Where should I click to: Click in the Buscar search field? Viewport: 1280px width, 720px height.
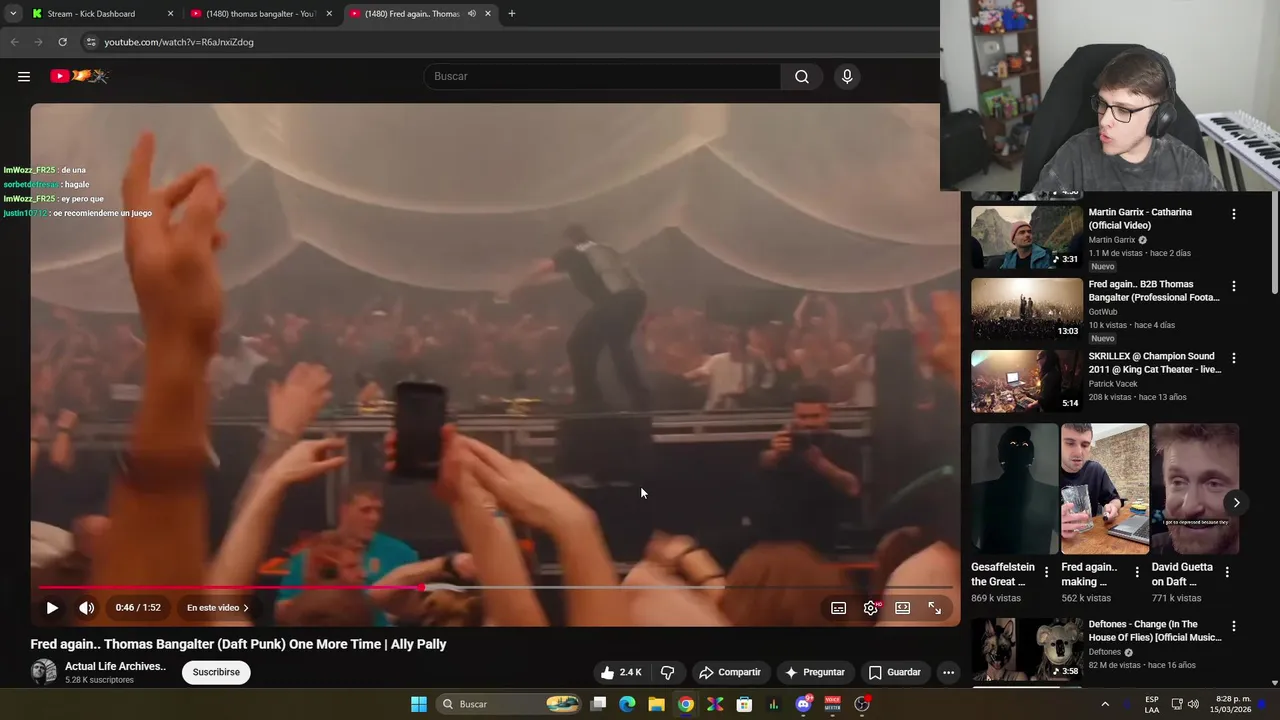[603, 76]
